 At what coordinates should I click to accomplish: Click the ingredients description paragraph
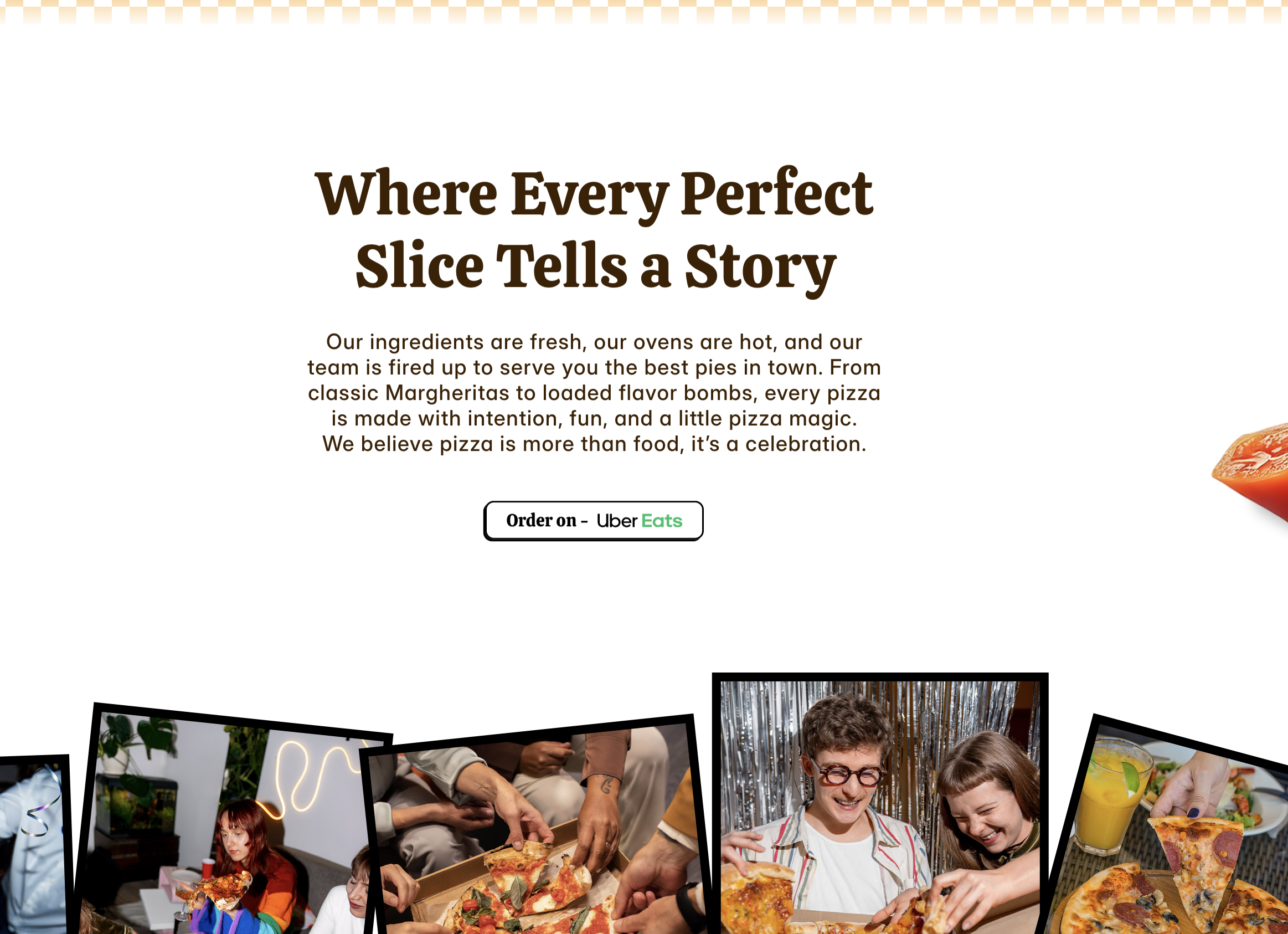coord(594,393)
